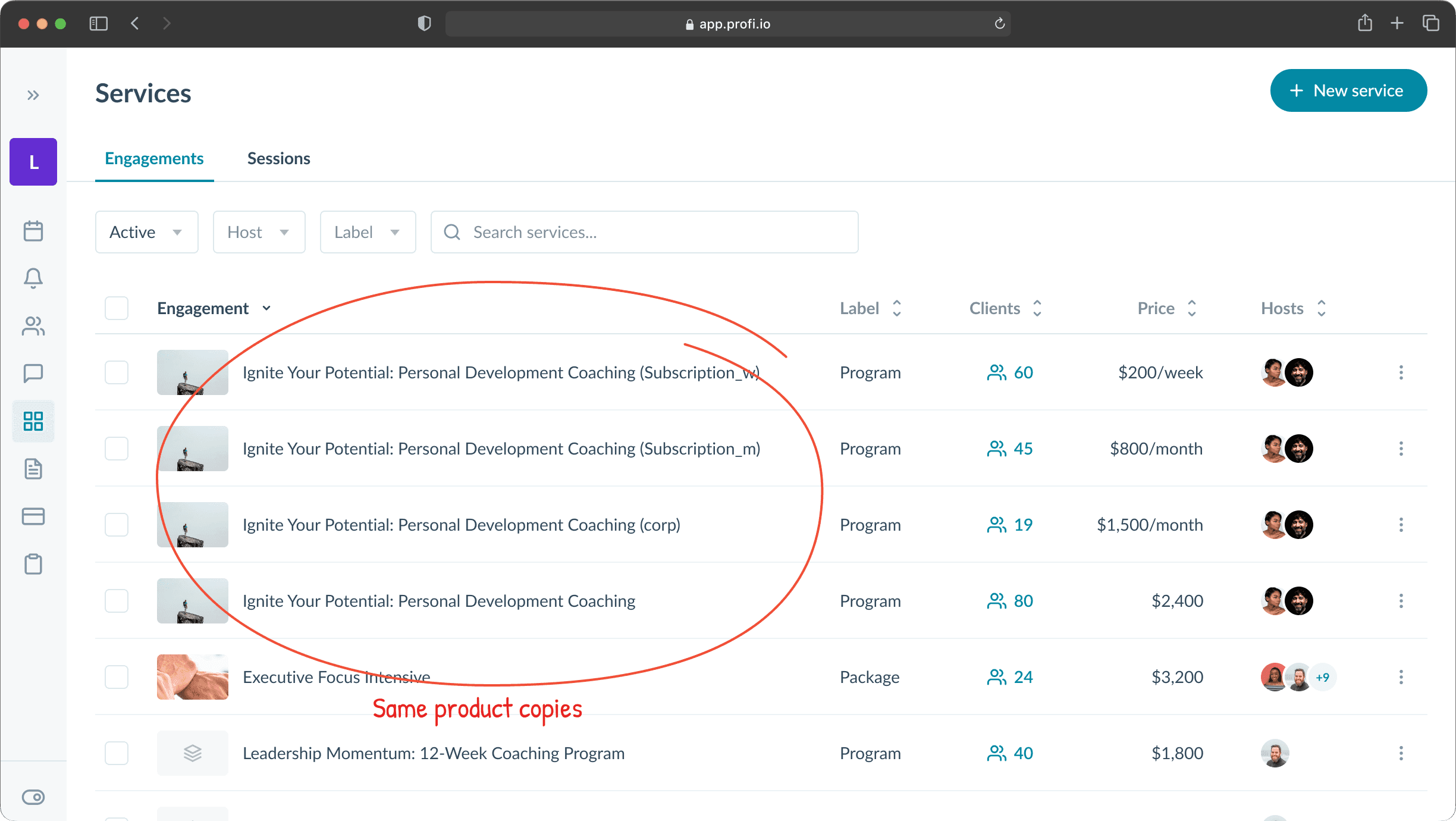
Task: Open notifications bell in sidebar
Action: 33,278
